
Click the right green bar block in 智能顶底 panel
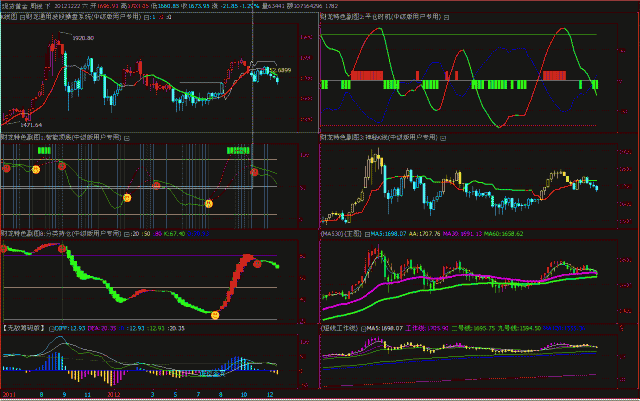point(239,149)
